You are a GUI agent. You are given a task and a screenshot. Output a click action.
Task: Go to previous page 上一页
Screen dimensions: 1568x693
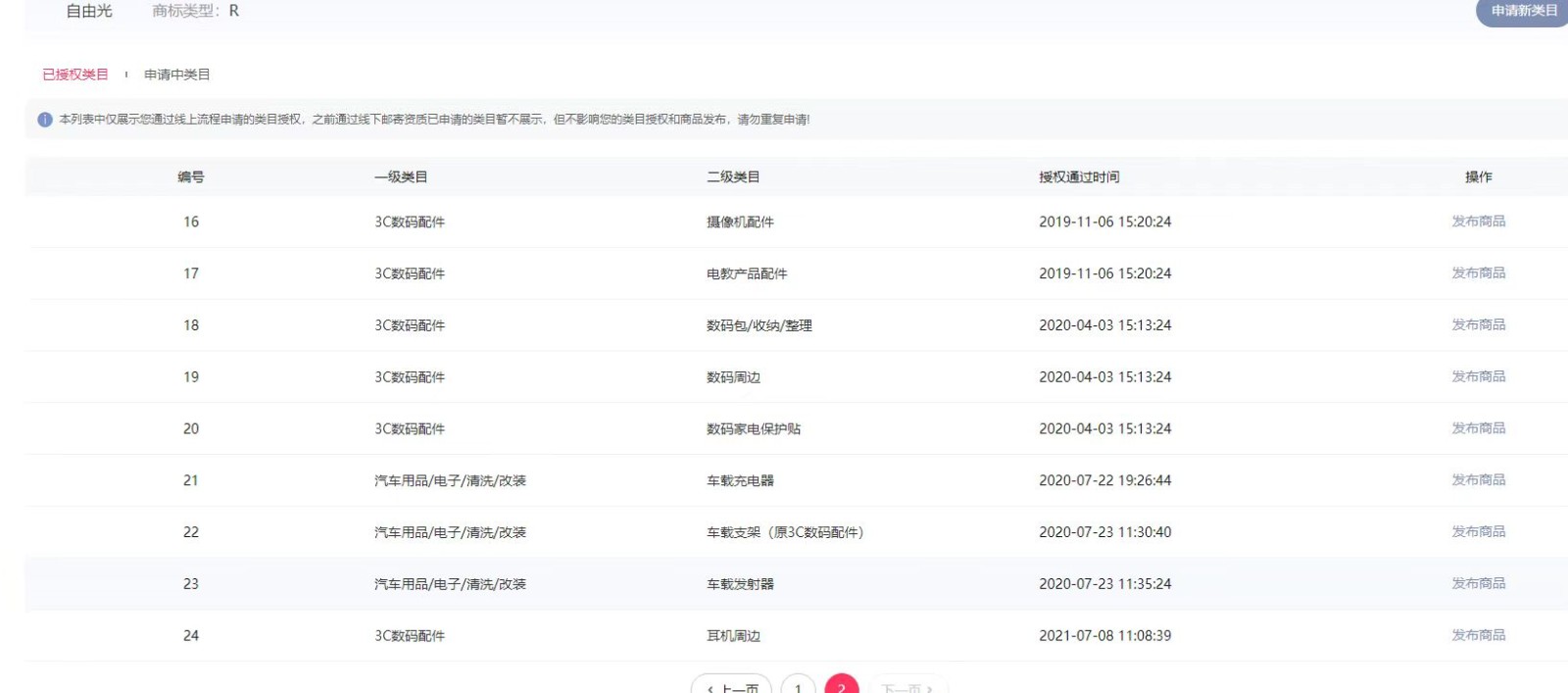(731, 684)
